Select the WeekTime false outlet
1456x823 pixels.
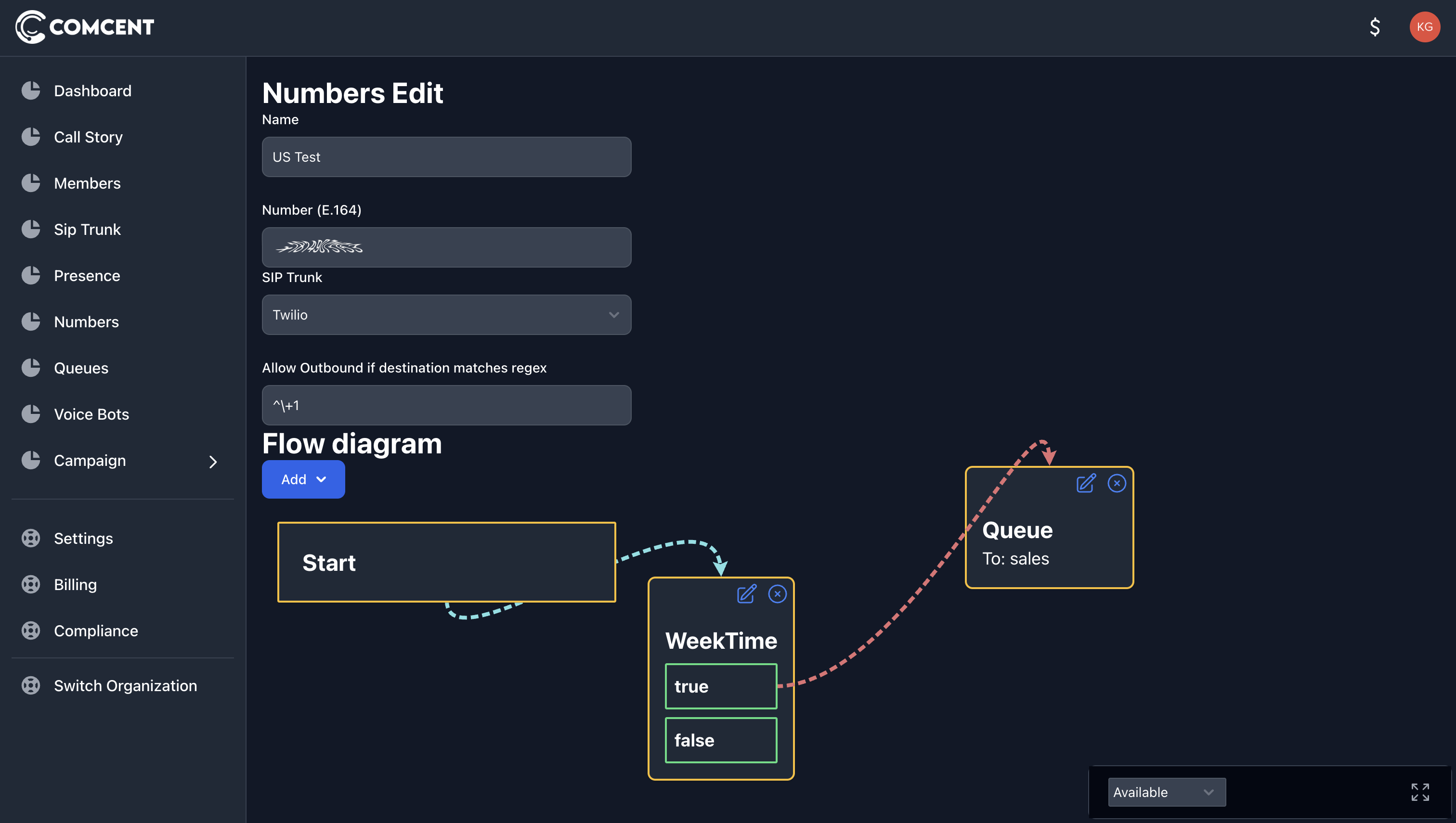(x=721, y=740)
